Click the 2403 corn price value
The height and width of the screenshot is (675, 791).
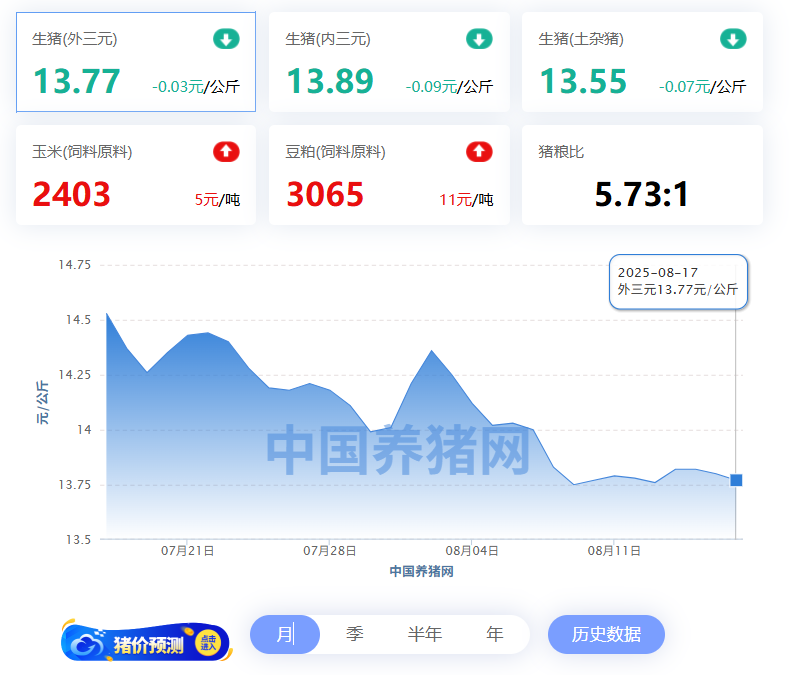[72, 194]
